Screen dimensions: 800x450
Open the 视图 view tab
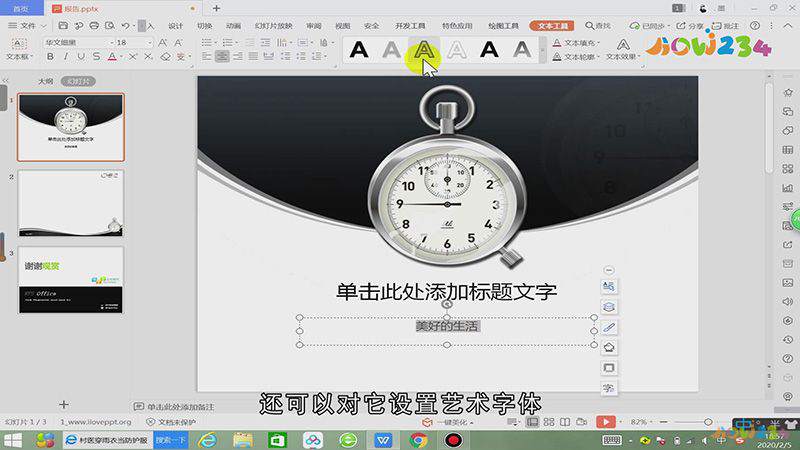click(x=342, y=26)
